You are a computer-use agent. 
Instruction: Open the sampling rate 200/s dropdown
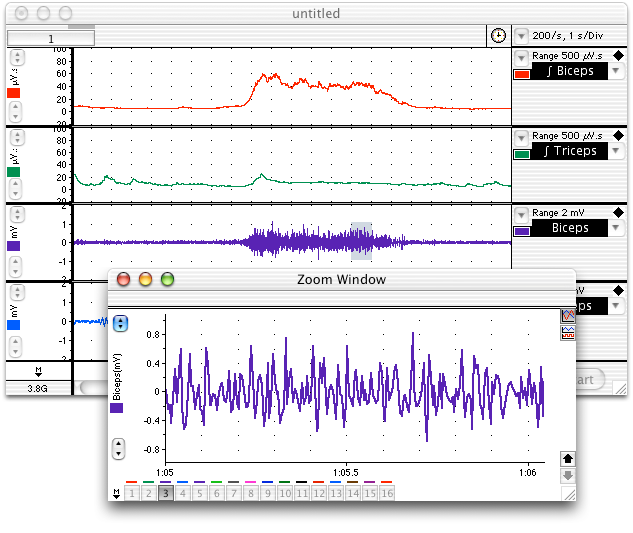click(x=522, y=36)
